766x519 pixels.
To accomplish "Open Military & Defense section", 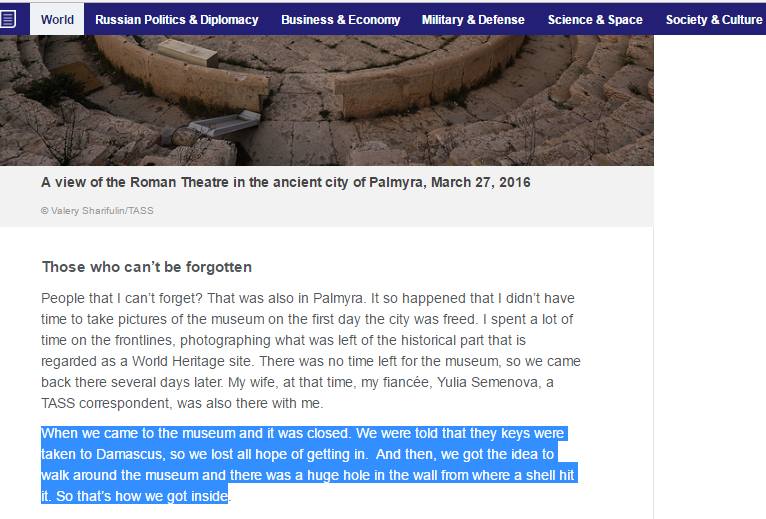I will tap(473, 20).
